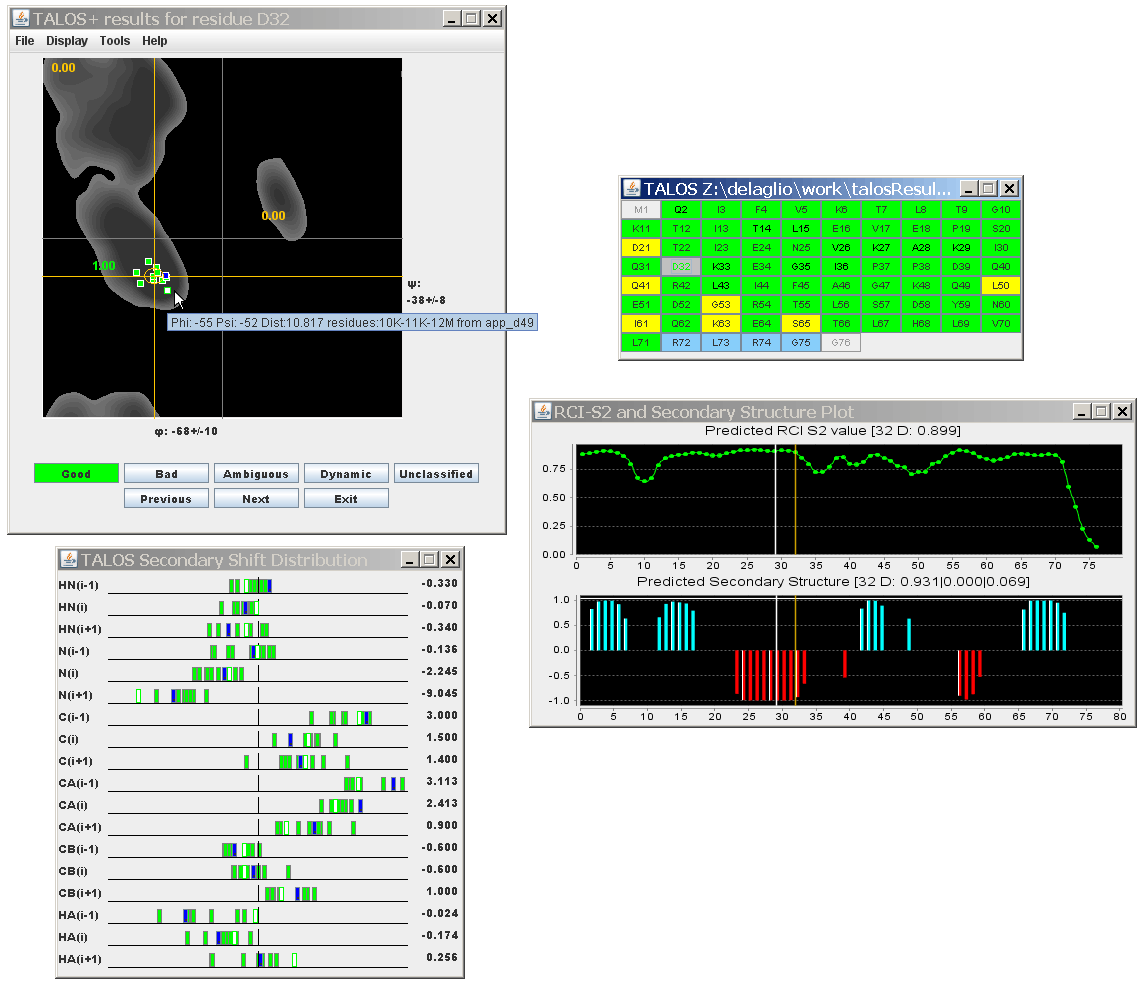Select yellow residue G53 cell

tap(721, 304)
